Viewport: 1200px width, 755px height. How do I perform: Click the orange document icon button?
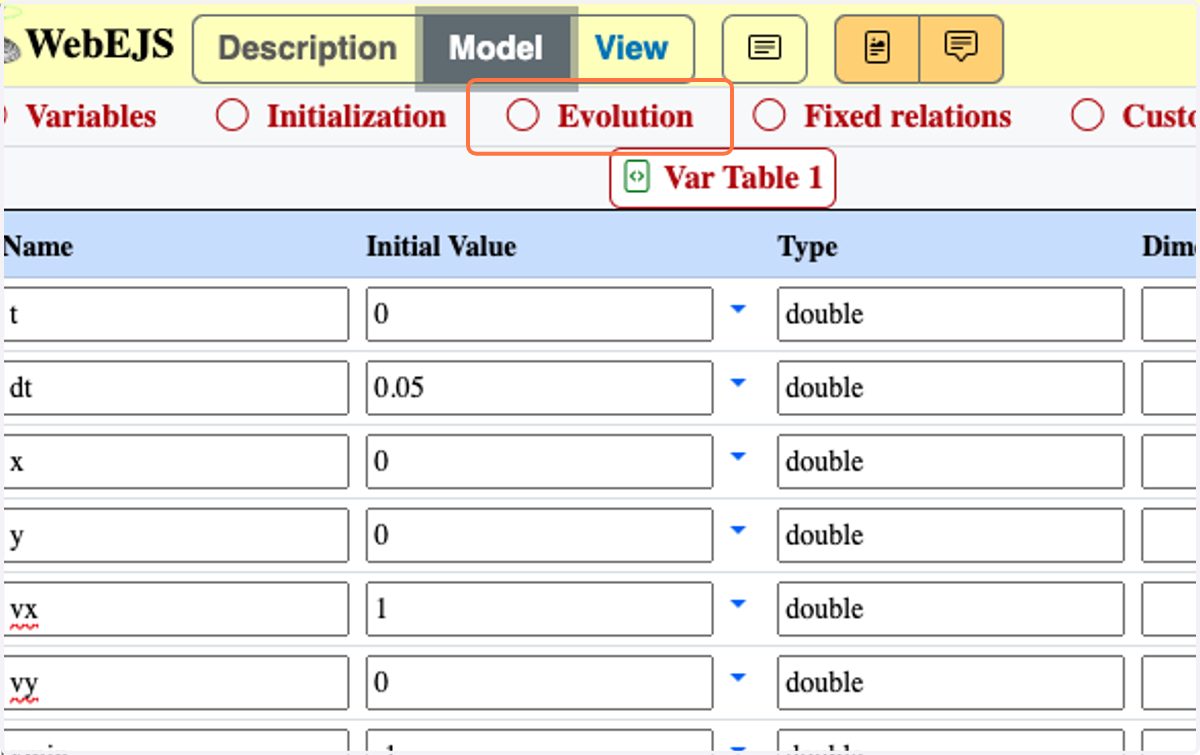click(877, 48)
